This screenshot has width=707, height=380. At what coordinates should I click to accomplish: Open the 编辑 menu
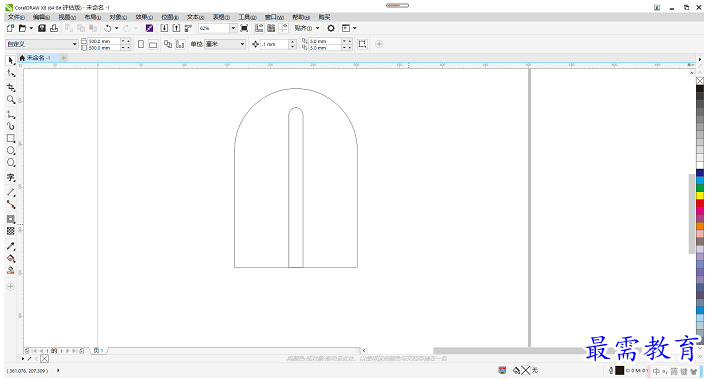point(41,17)
